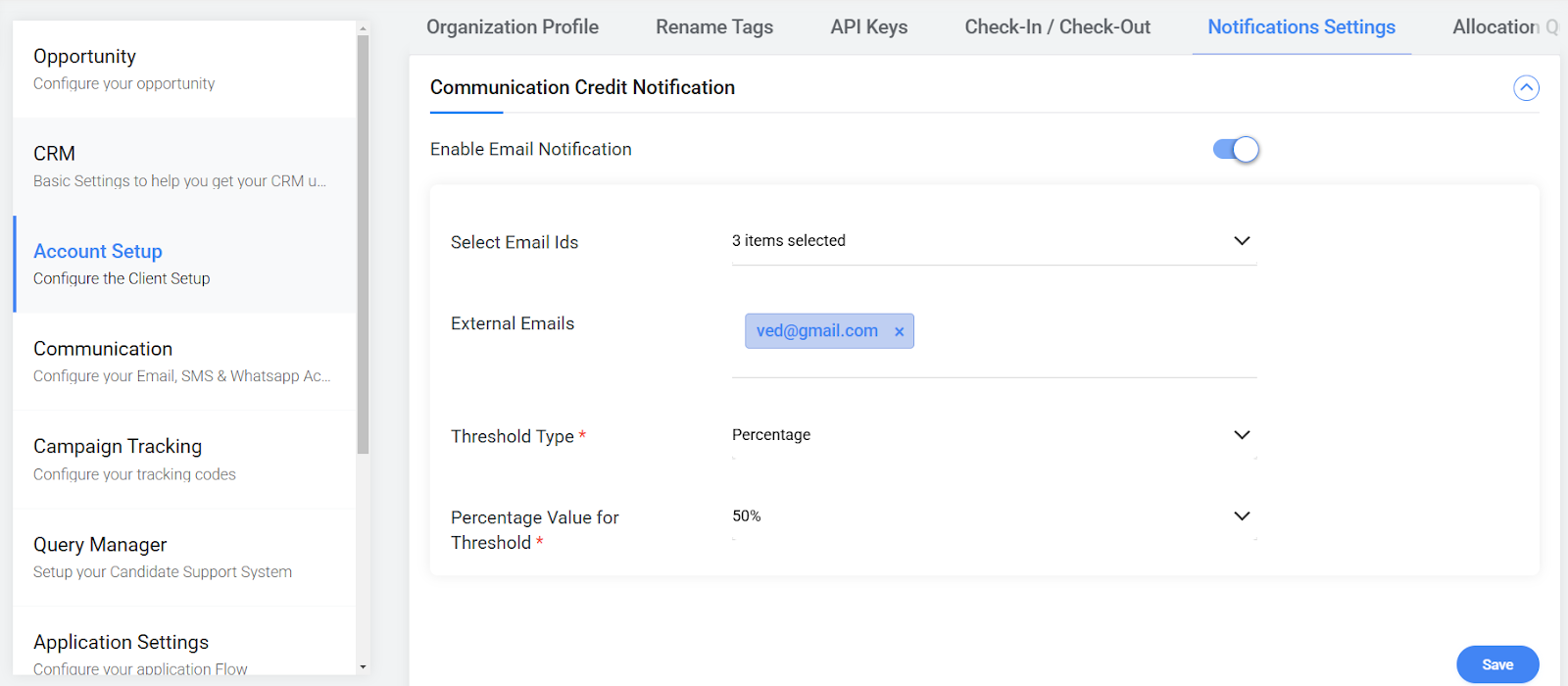
Task: Toggle Enable Email Notification switch
Action: click(1236, 149)
